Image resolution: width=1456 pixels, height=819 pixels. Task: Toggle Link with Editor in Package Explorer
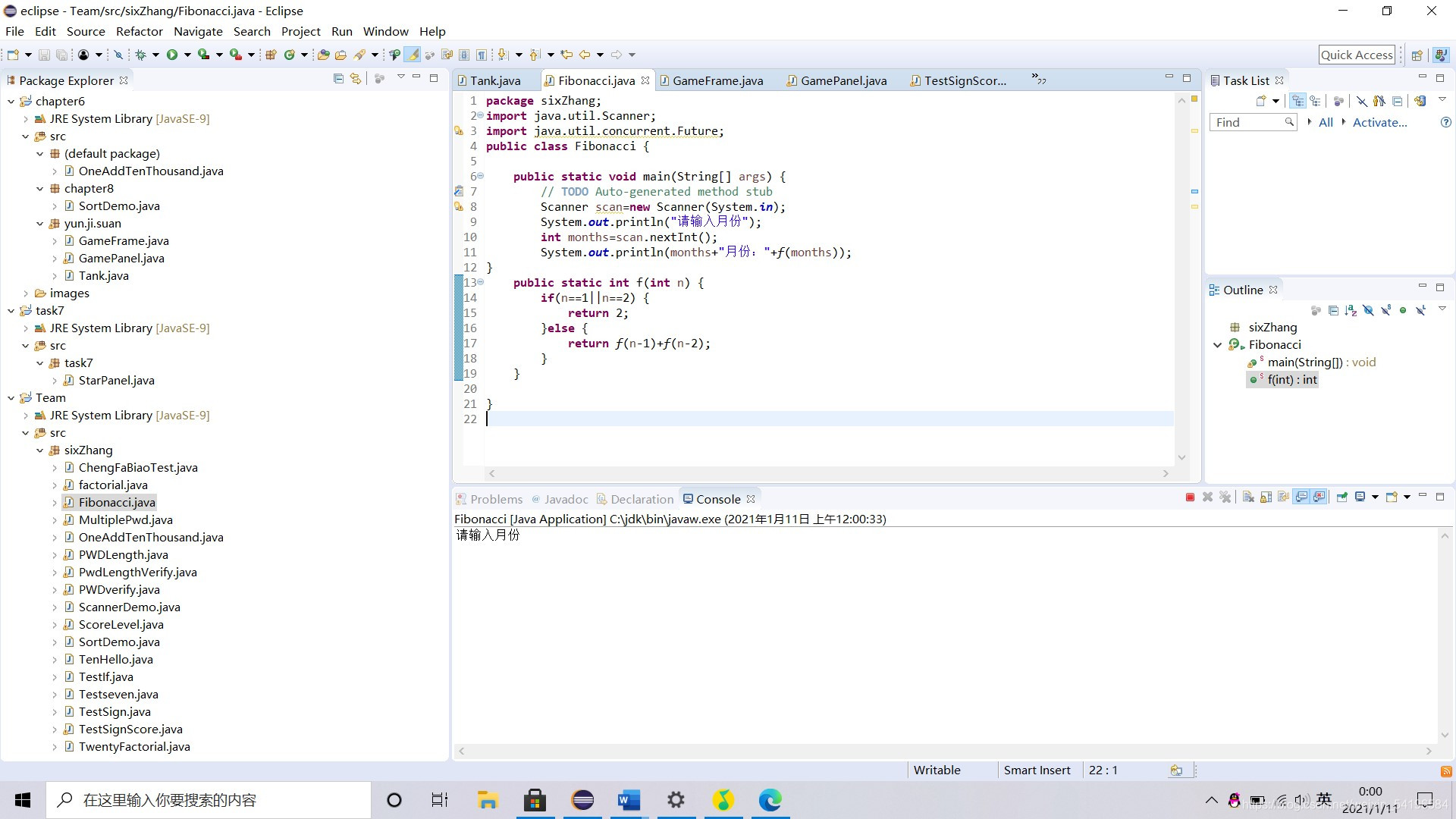click(356, 78)
